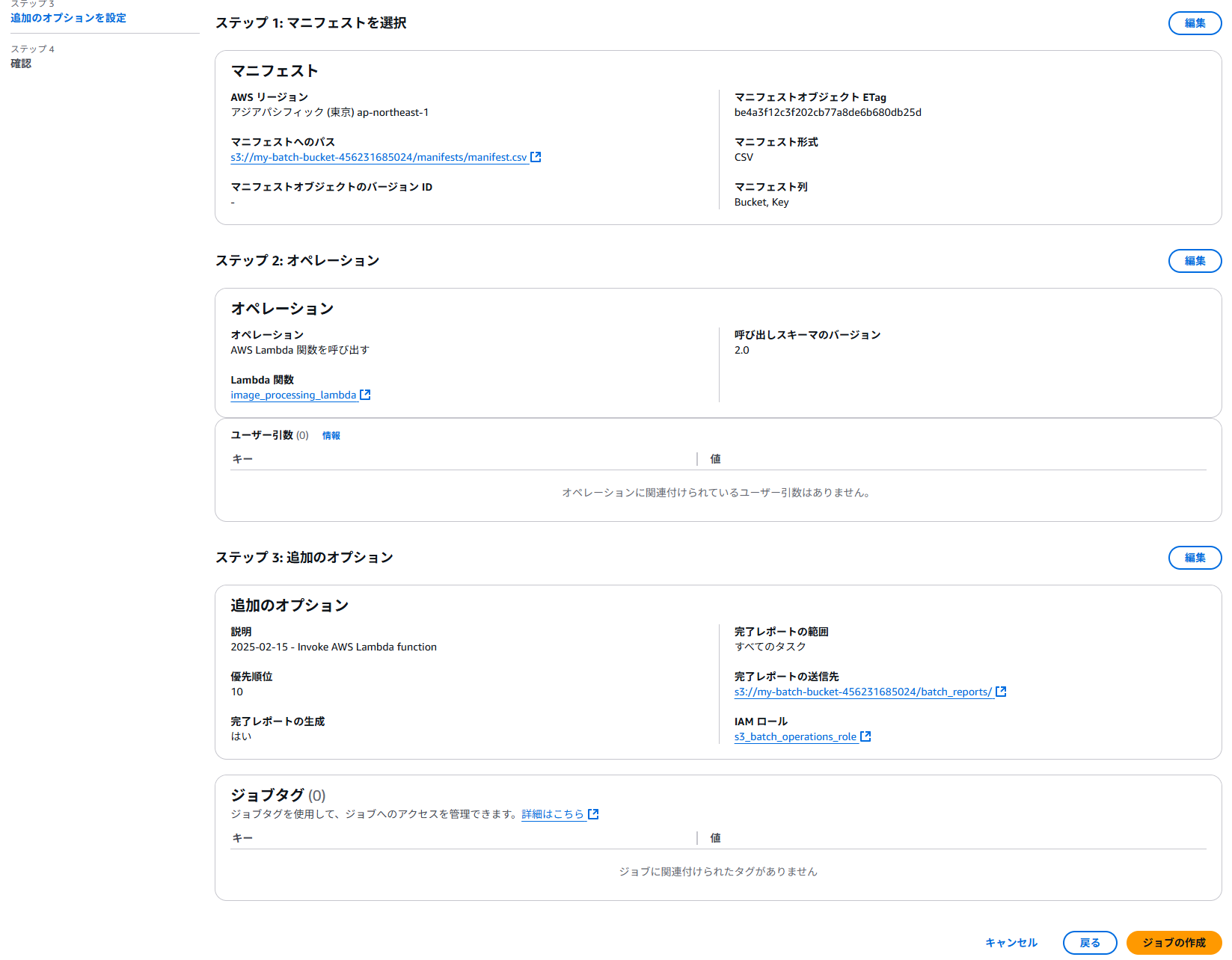The height and width of the screenshot is (960, 1232).
Task: Click external link icon beside s3_batch_operations_role
Action: (x=865, y=736)
